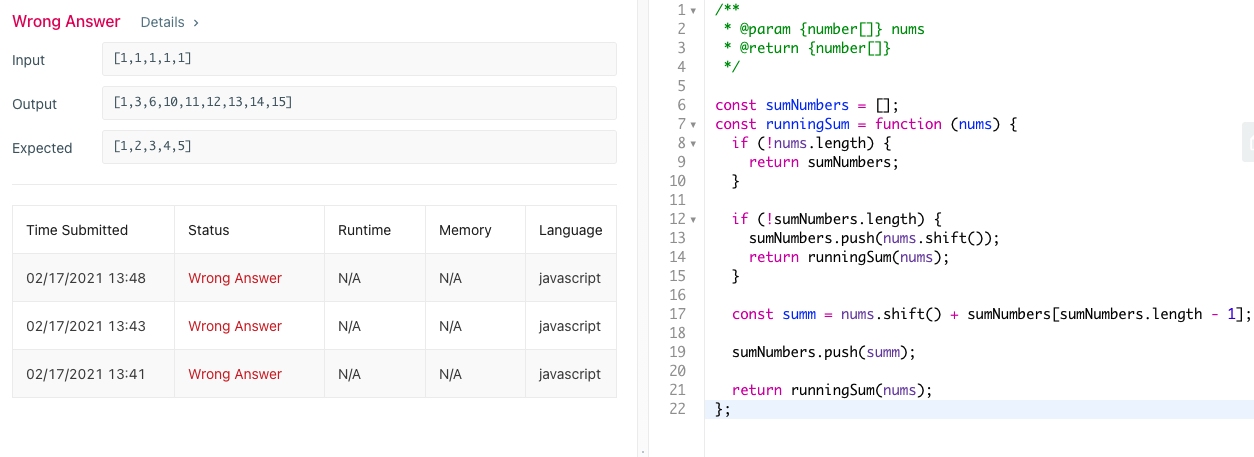Open the 13:48 Wrong Answer submission
This screenshot has width=1254, height=457.
[235, 278]
